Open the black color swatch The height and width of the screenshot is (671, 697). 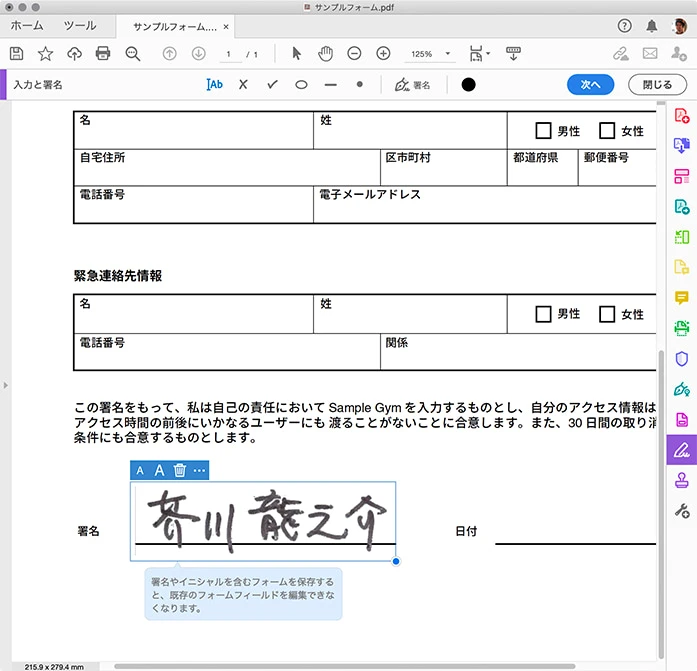(x=468, y=85)
